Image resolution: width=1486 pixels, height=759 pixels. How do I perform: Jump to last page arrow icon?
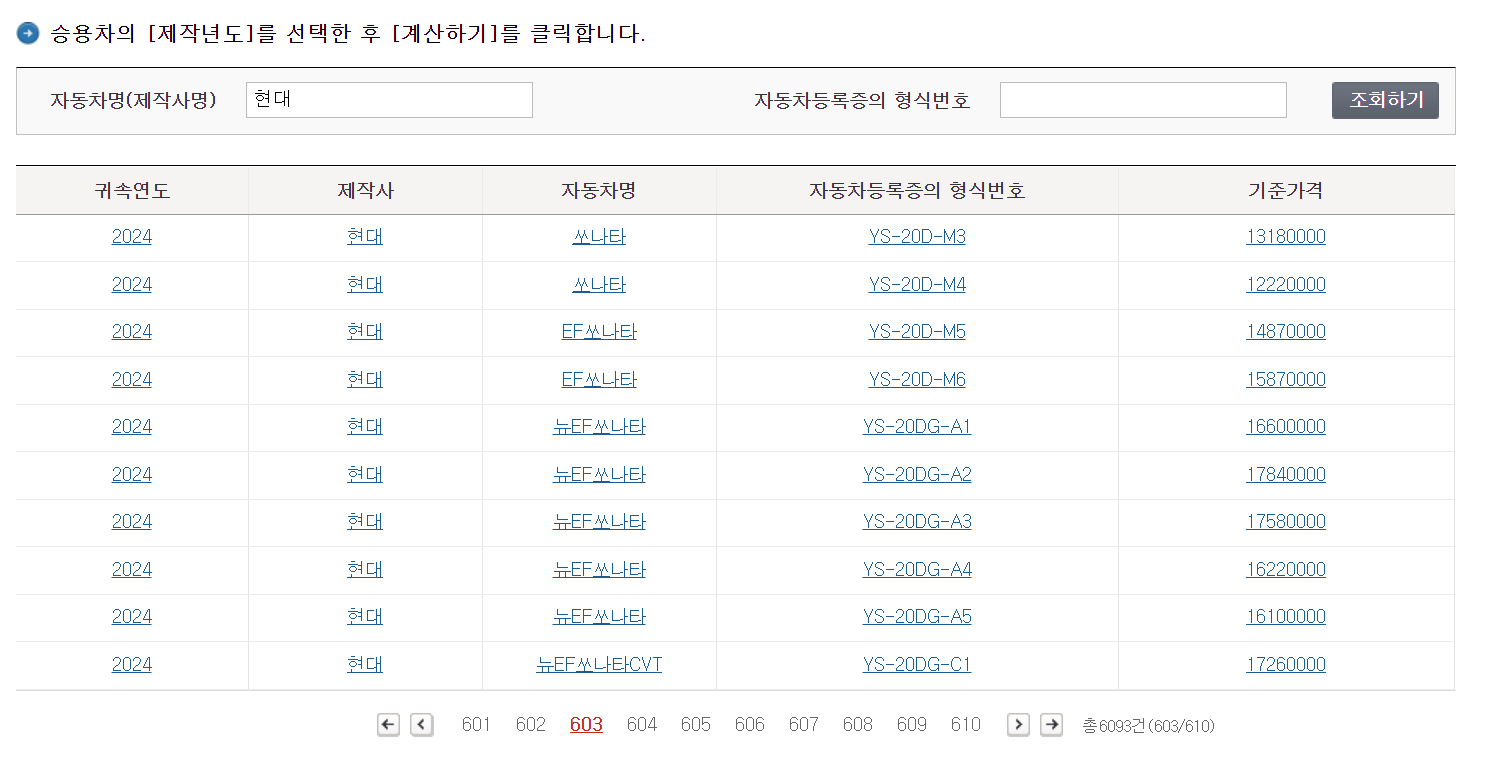pyautogui.click(x=1051, y=725)
